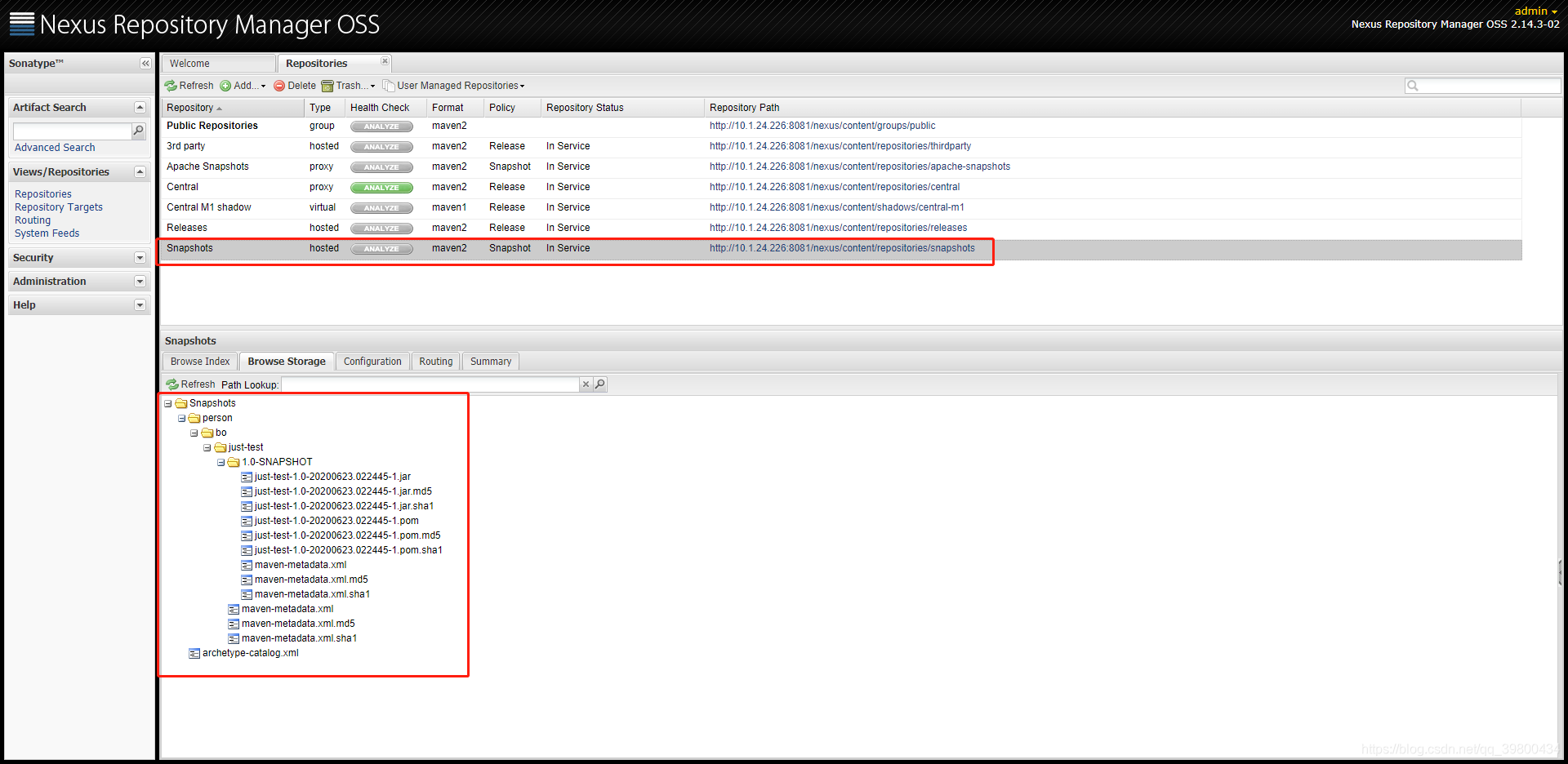Select the just-test jar.md5 file
This screenshot has height=764, width=1568.
click(343, 491)
